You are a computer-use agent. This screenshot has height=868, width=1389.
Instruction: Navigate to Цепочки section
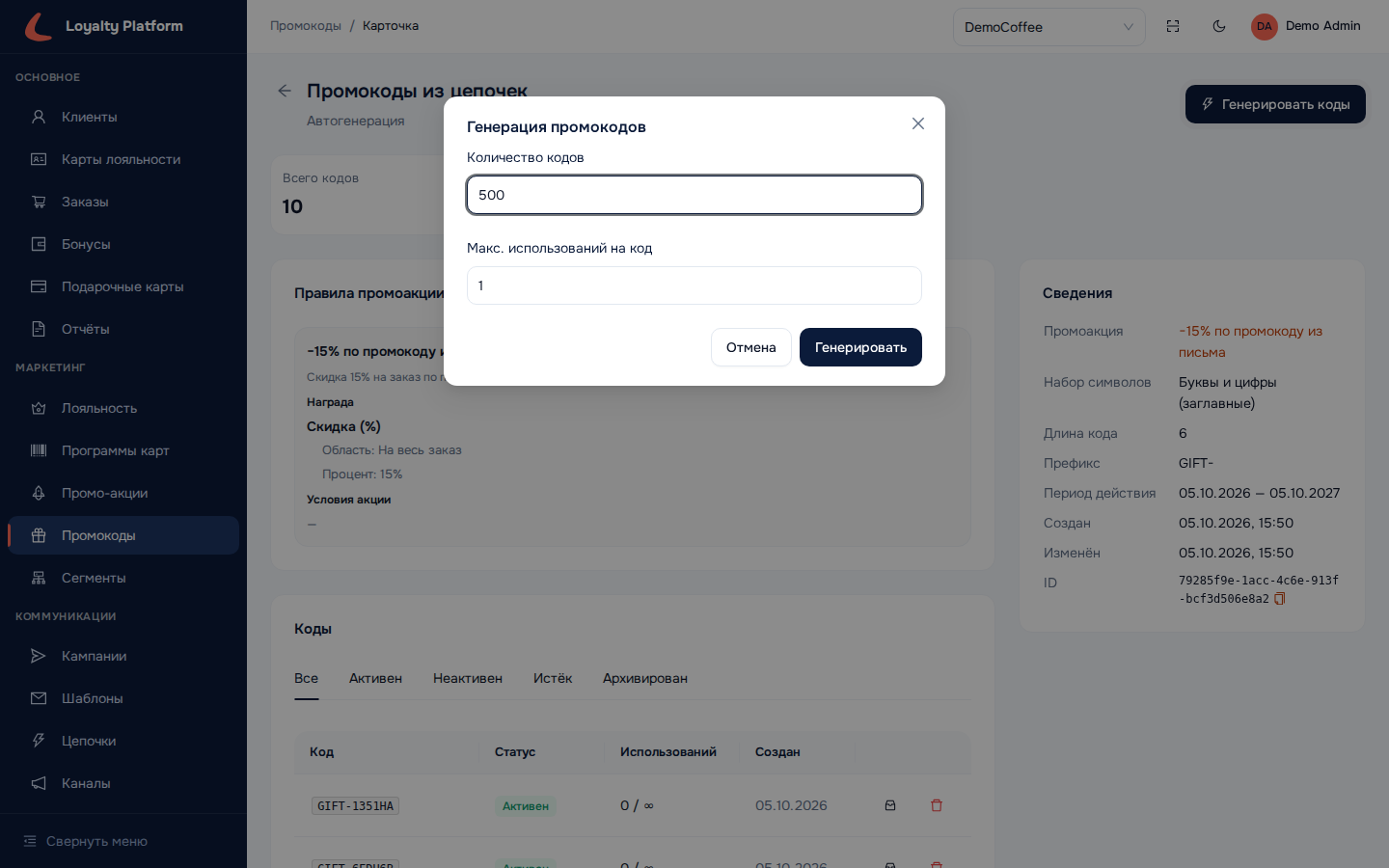(x=123, y=741)
